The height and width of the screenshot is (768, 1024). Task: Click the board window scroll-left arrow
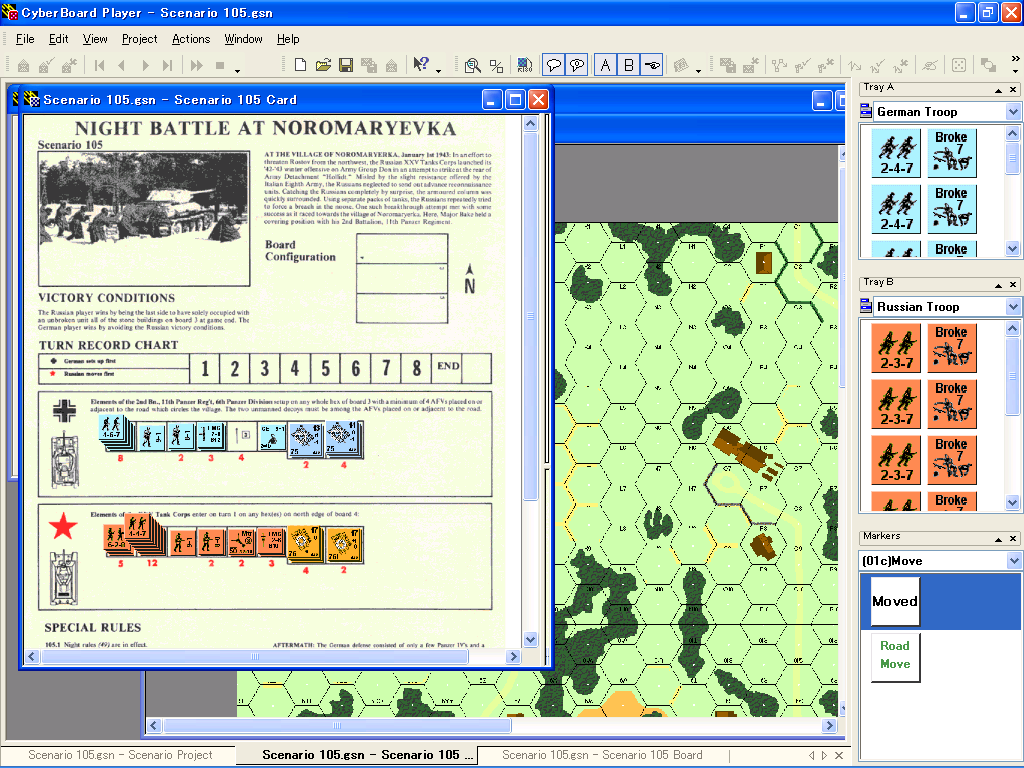tap(154, 725)
